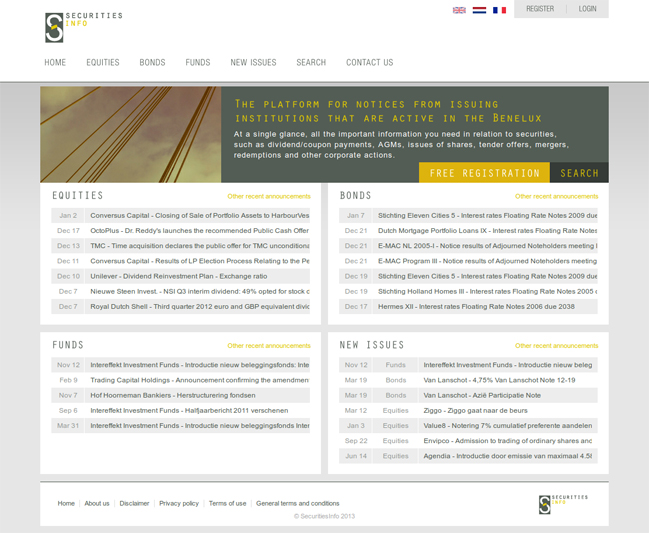The width and height of the screenshot is (649, 533).
Task: Open the Search menu item
Action: pos(311,62)
